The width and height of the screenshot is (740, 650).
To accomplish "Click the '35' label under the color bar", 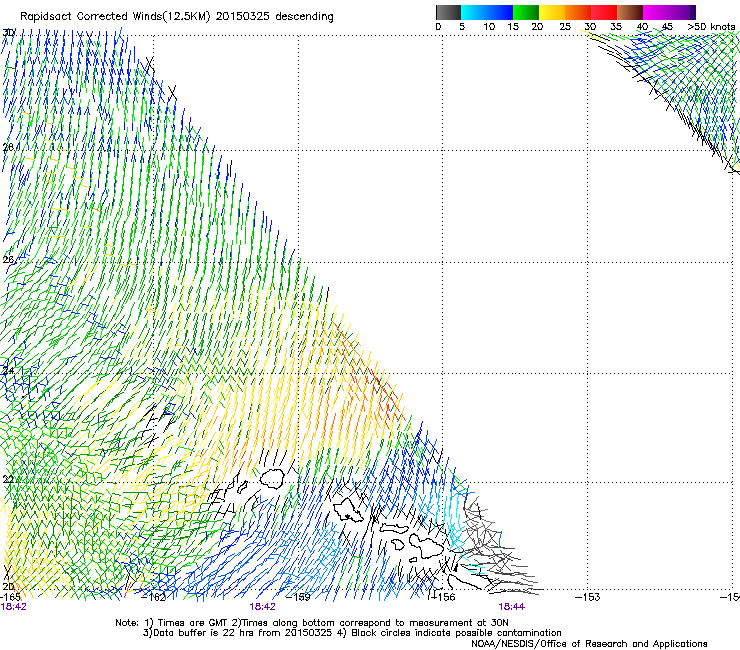I will point(616,27).
